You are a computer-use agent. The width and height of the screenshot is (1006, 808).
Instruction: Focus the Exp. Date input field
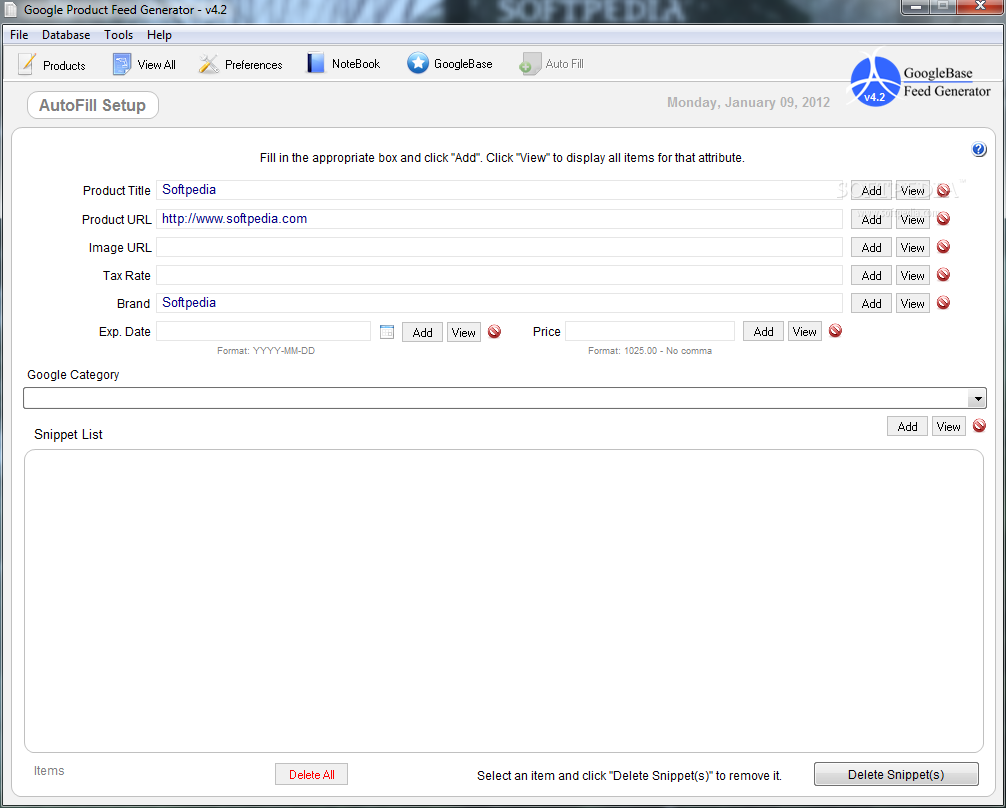coord(264,331)
